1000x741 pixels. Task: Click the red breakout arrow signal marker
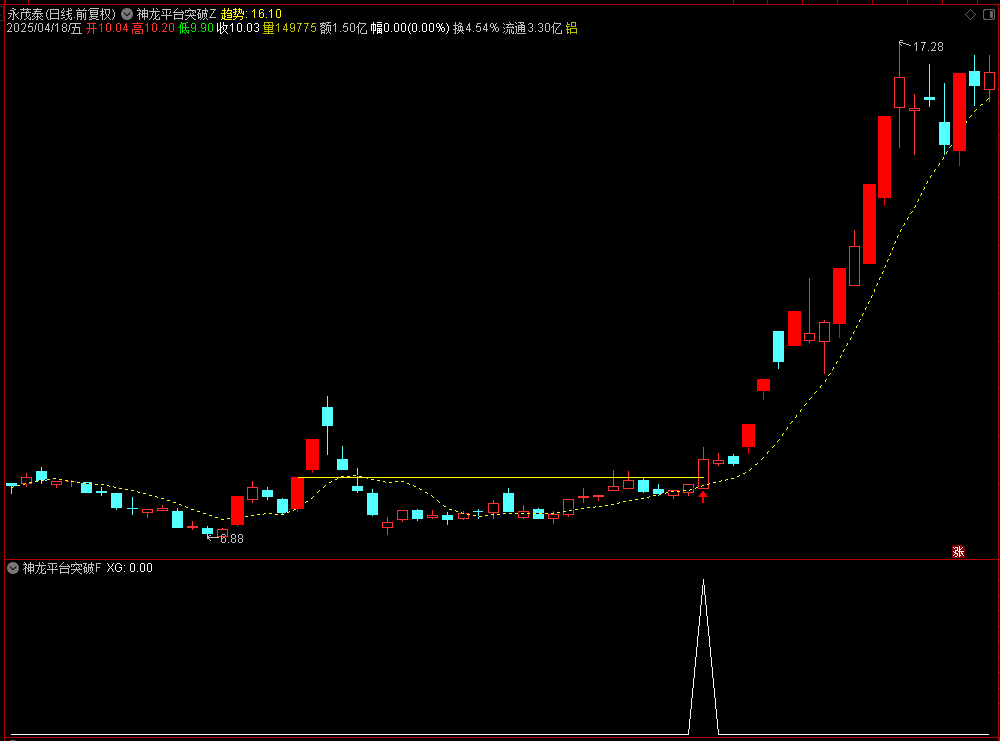pos(703,496)
